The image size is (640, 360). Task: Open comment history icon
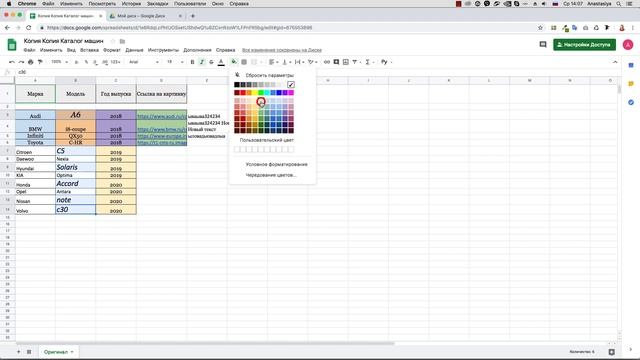pos(543,44)
